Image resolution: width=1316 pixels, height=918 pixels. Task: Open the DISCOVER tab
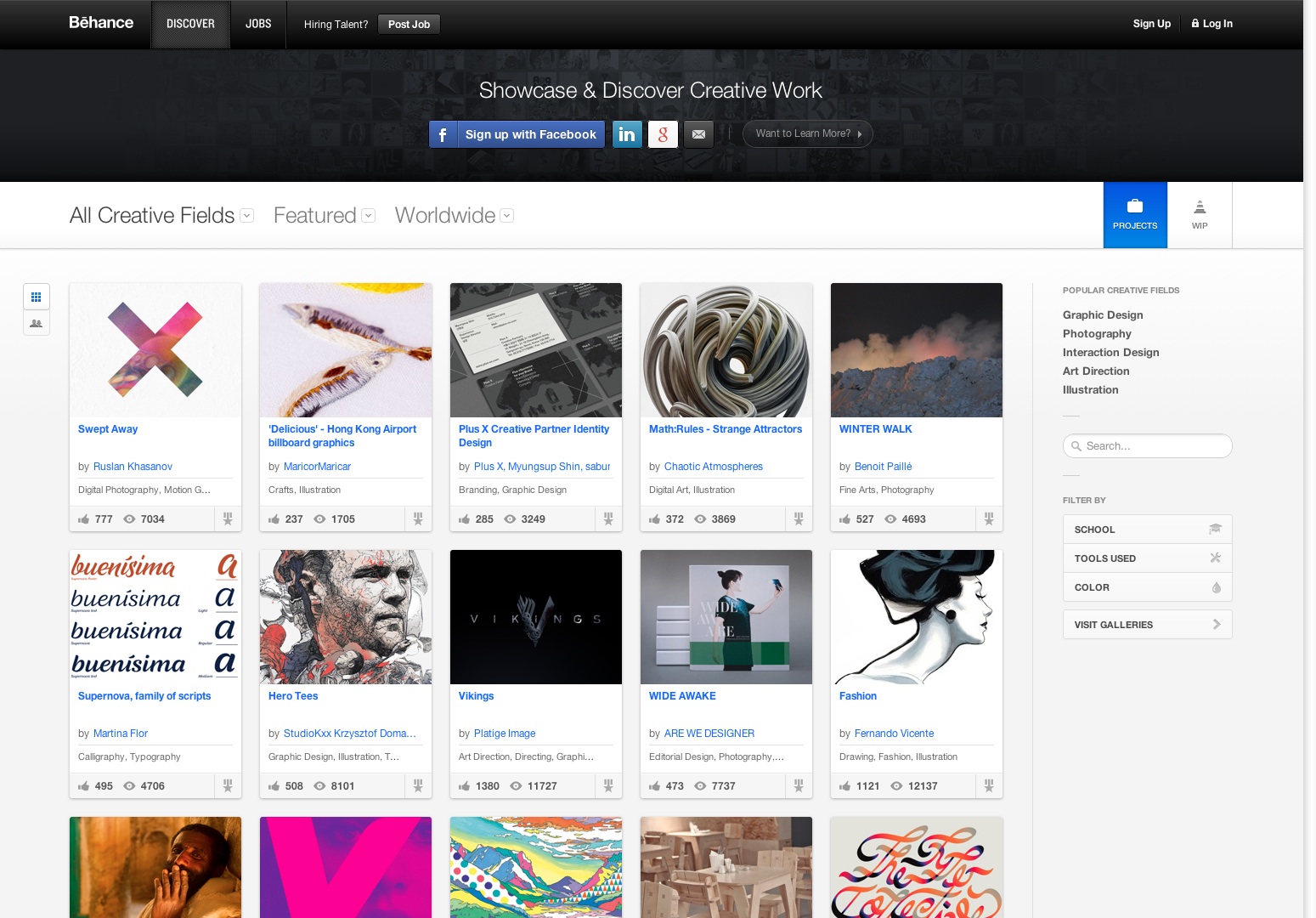click(x=190, y=24)
